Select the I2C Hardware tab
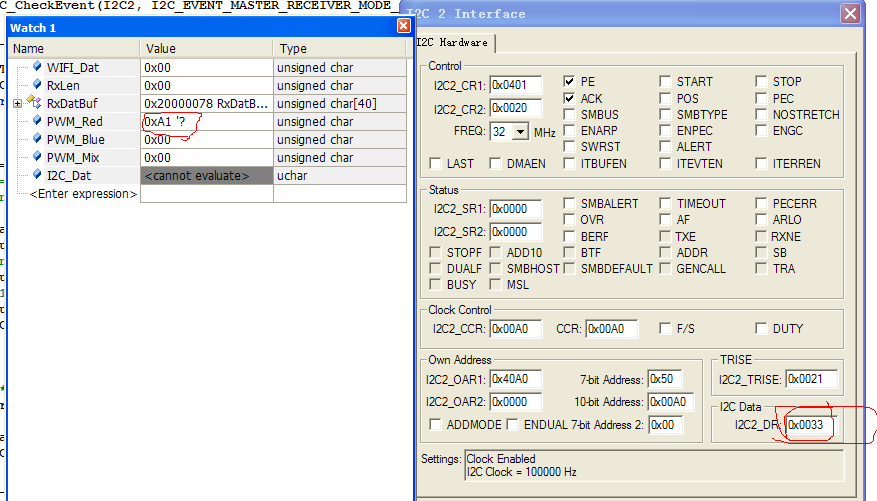 [x=452, y=42]
